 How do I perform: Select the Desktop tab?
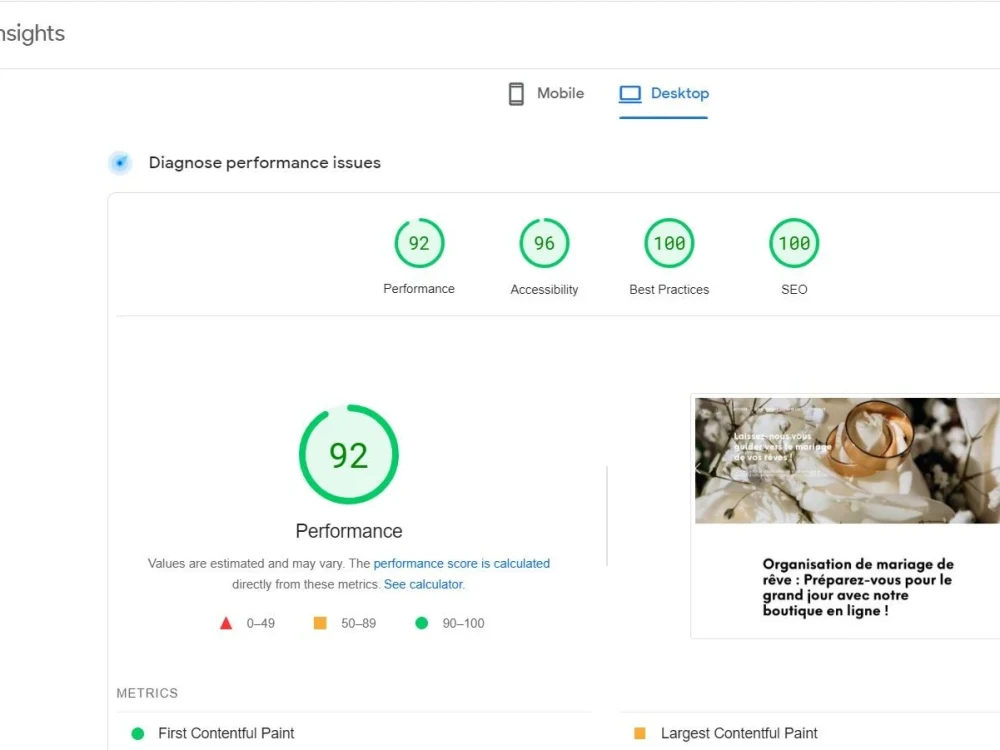663,94
